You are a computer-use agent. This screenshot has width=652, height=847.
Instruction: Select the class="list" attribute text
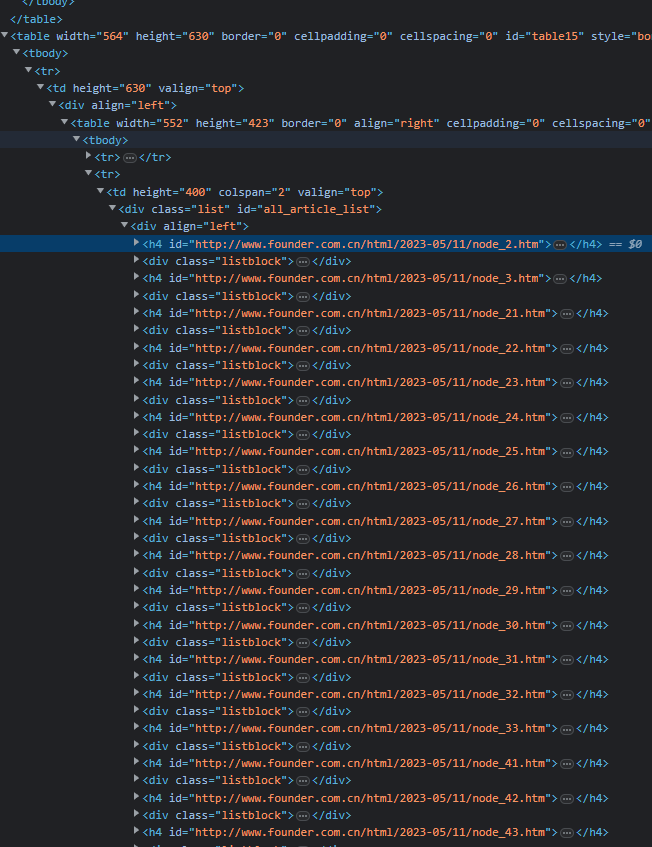191,209
